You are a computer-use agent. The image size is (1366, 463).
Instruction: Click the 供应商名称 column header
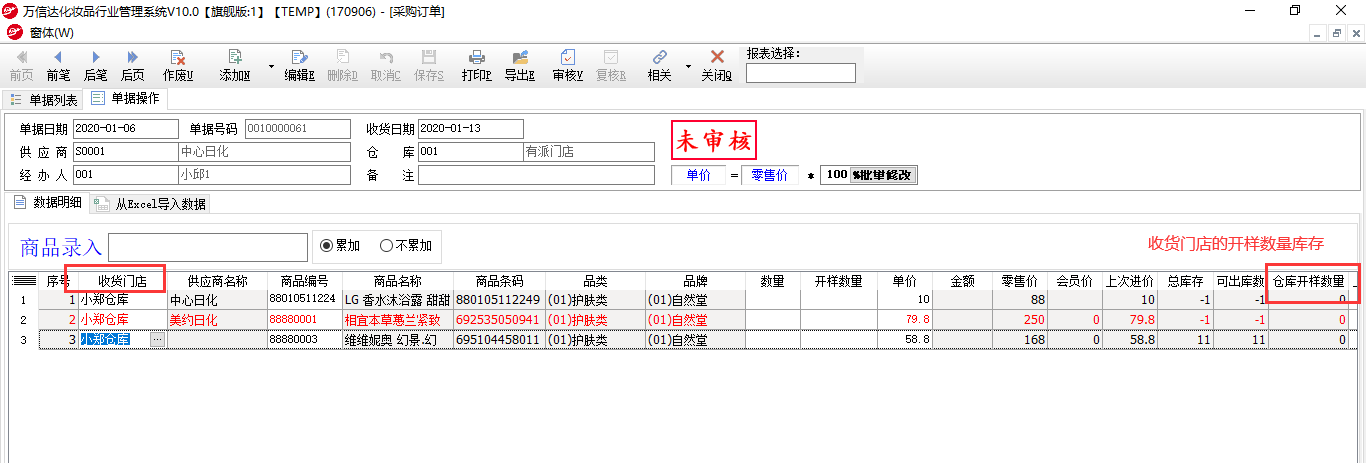click(217, 281)
